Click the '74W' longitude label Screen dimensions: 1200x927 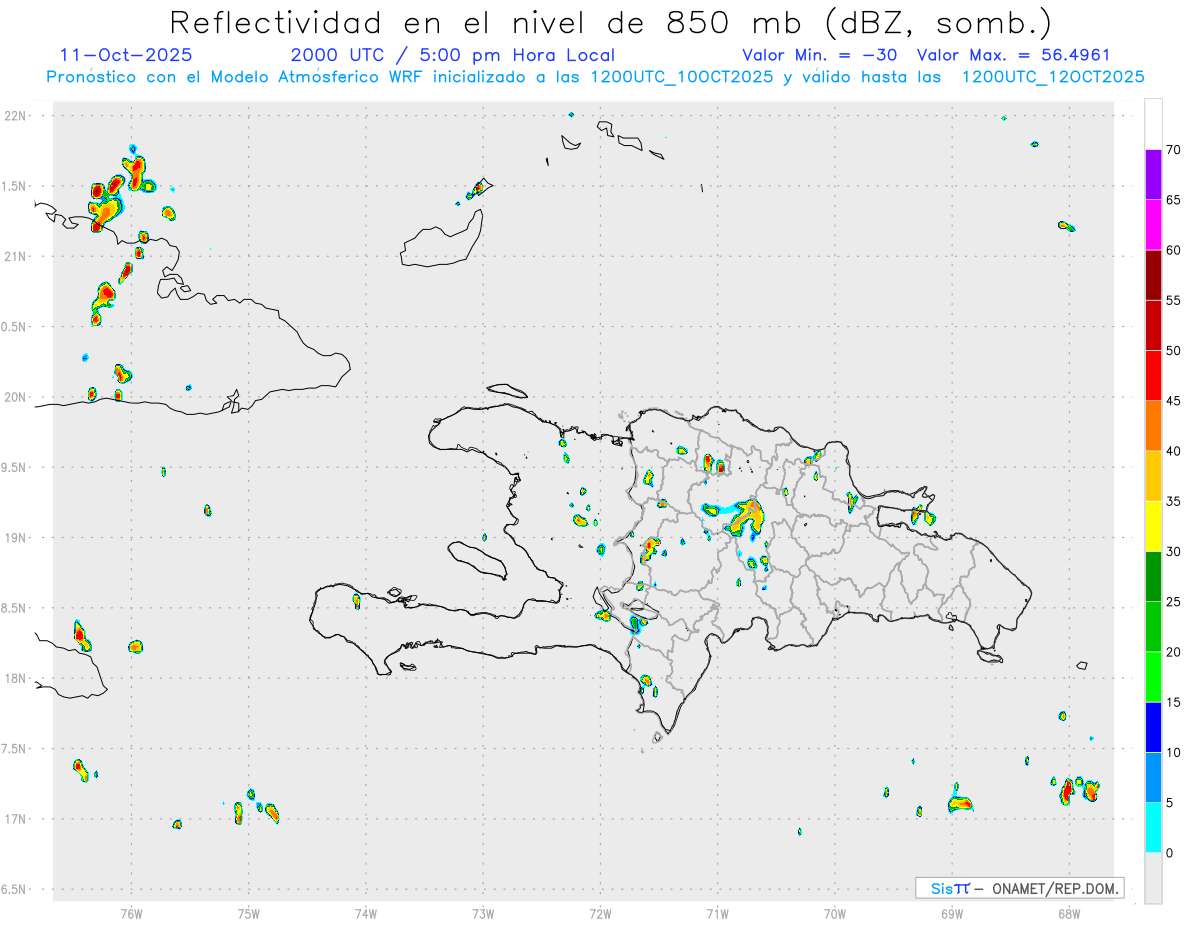(x=366, y=914)
